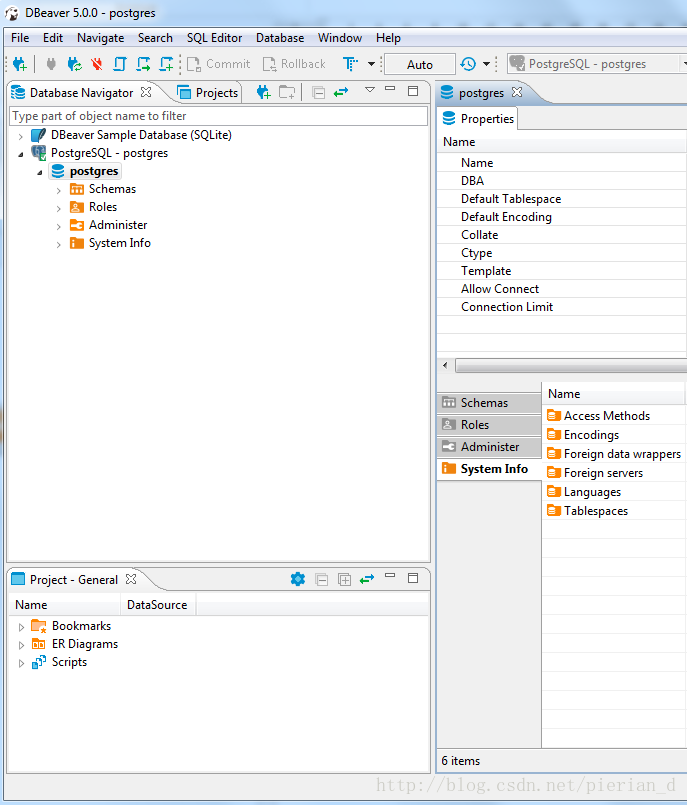Select Foreign data wrappers in System Info list

[614, 454]
